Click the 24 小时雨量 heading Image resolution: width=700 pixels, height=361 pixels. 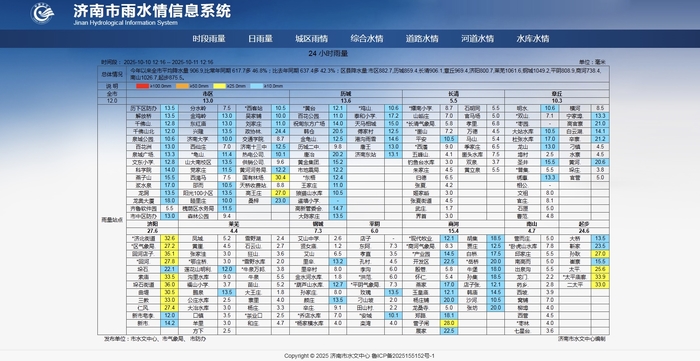coord(328,54)
